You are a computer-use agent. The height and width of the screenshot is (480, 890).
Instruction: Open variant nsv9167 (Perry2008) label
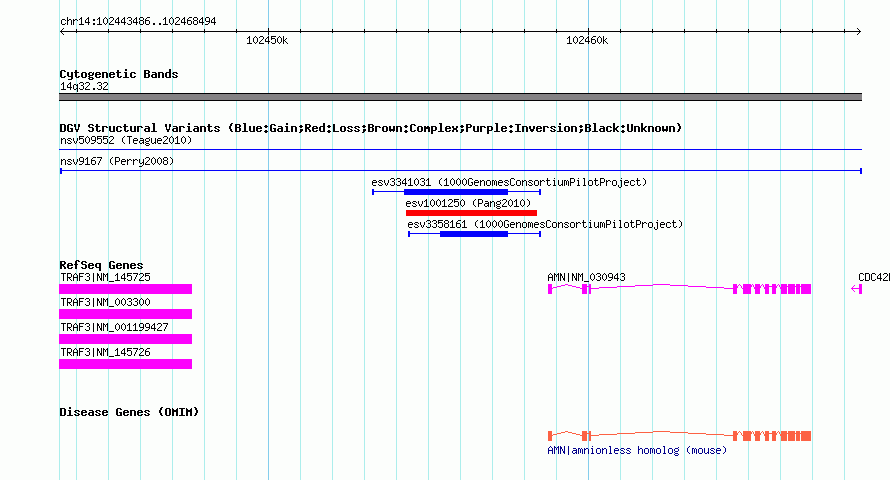click(x=117, y=161)
